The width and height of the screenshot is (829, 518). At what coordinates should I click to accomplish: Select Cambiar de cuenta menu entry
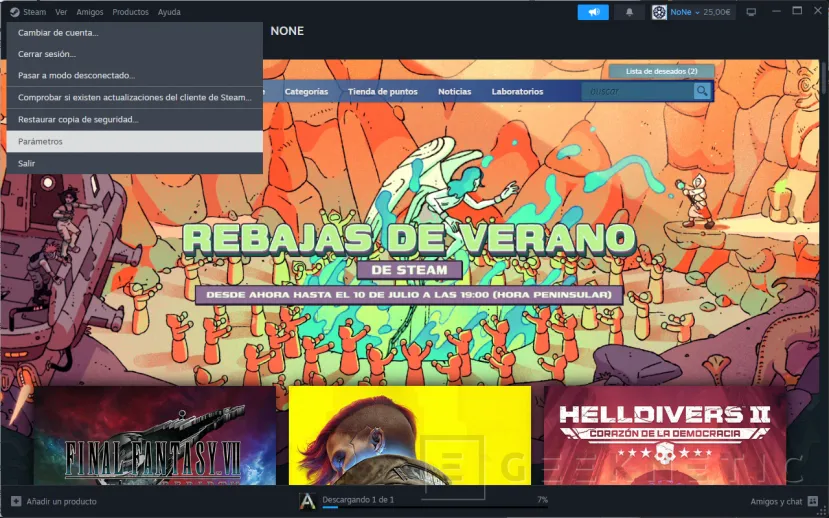(135, 33)
